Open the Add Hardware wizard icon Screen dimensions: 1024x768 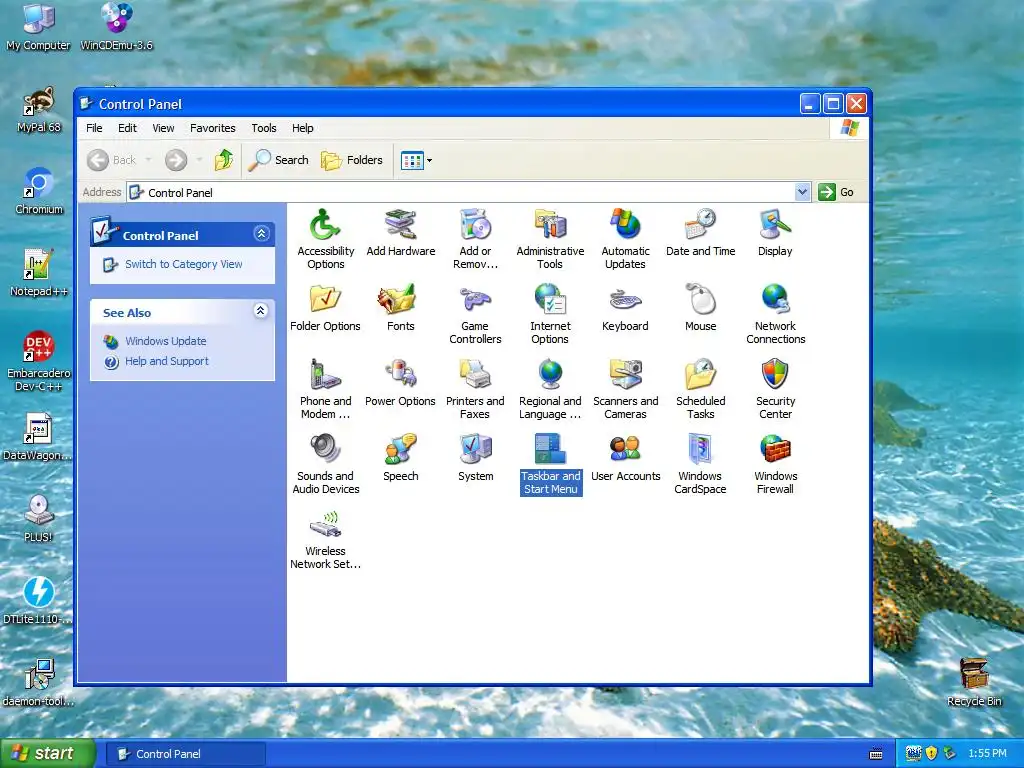coord(400,232)
